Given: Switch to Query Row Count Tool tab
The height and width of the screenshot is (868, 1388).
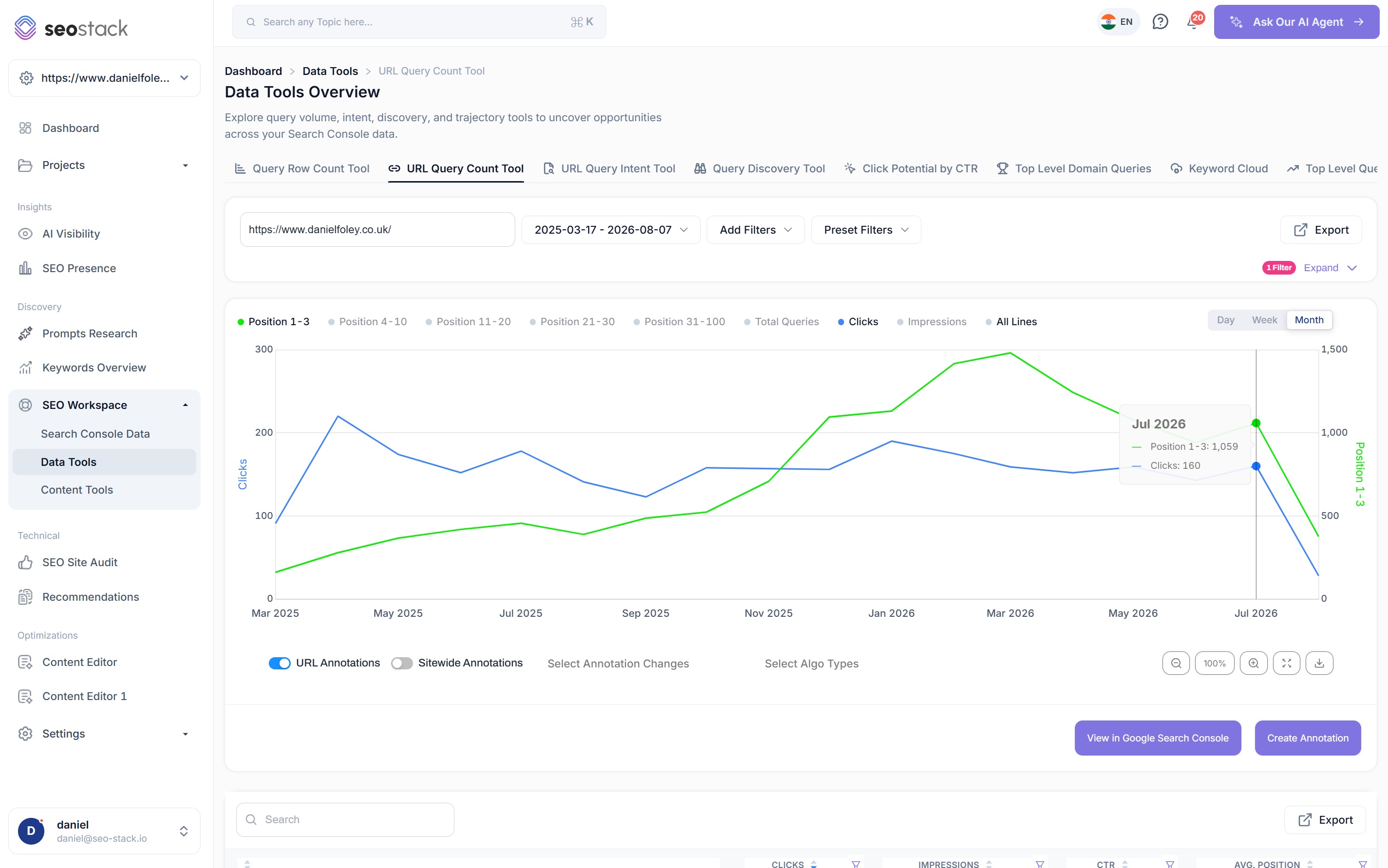Looking at the screenshot, I should click(302, 168).
